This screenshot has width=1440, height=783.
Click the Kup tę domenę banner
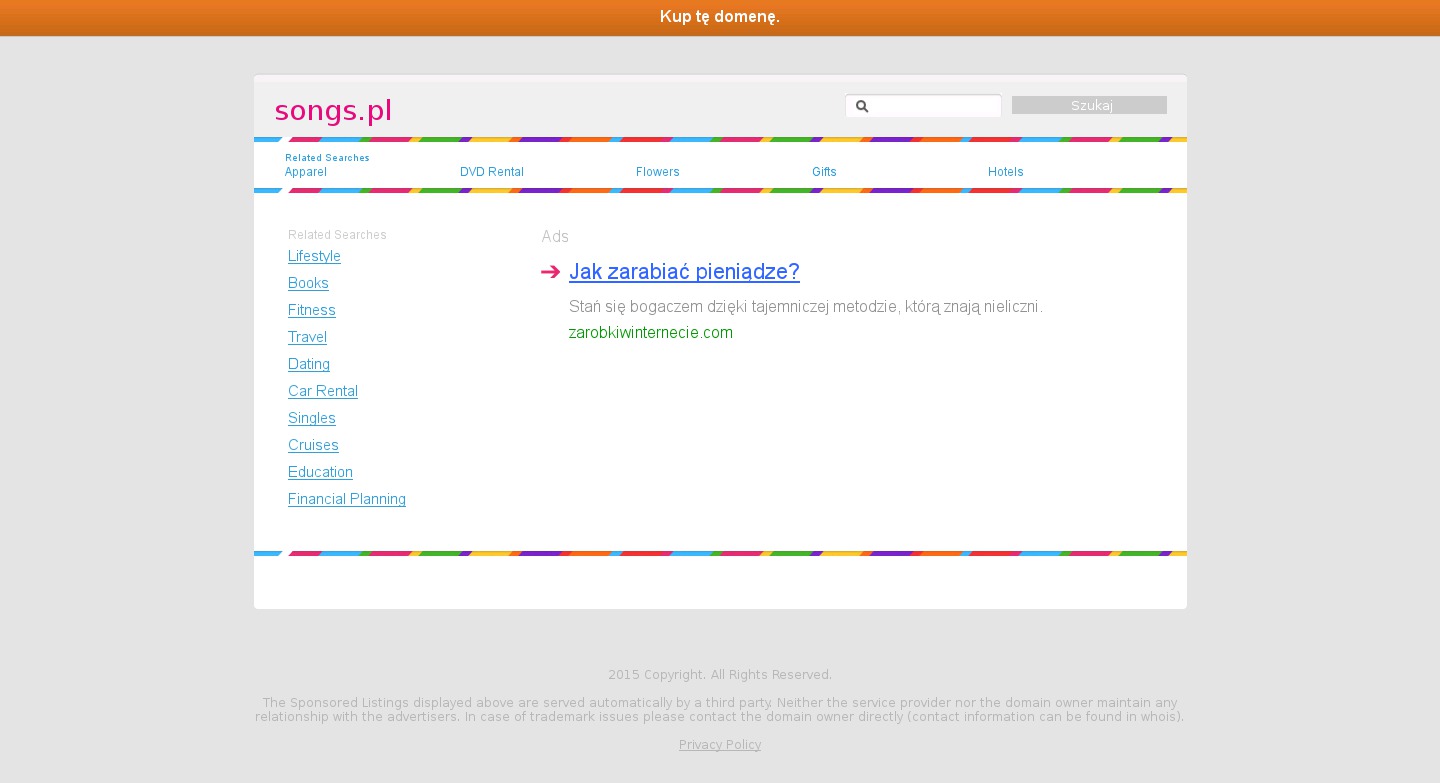pos(720,17)
